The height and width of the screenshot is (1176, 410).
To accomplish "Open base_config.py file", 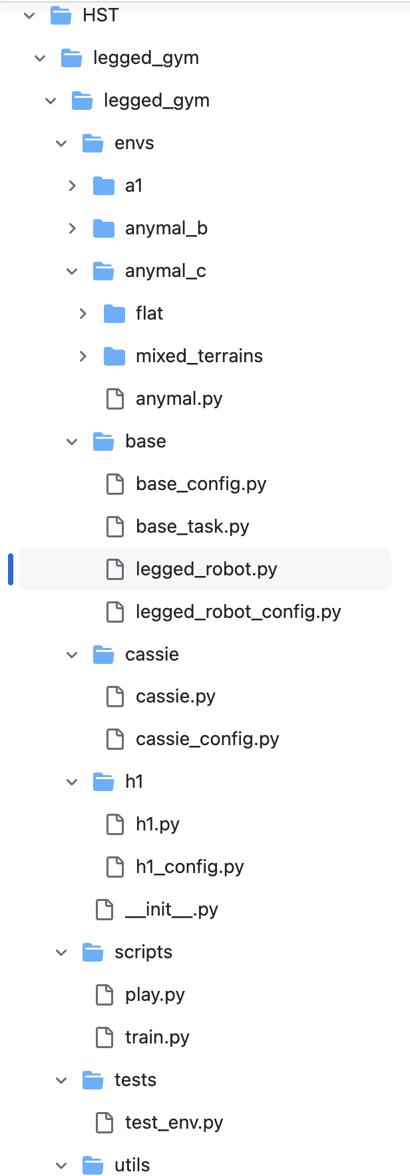I will pos(201,484).
